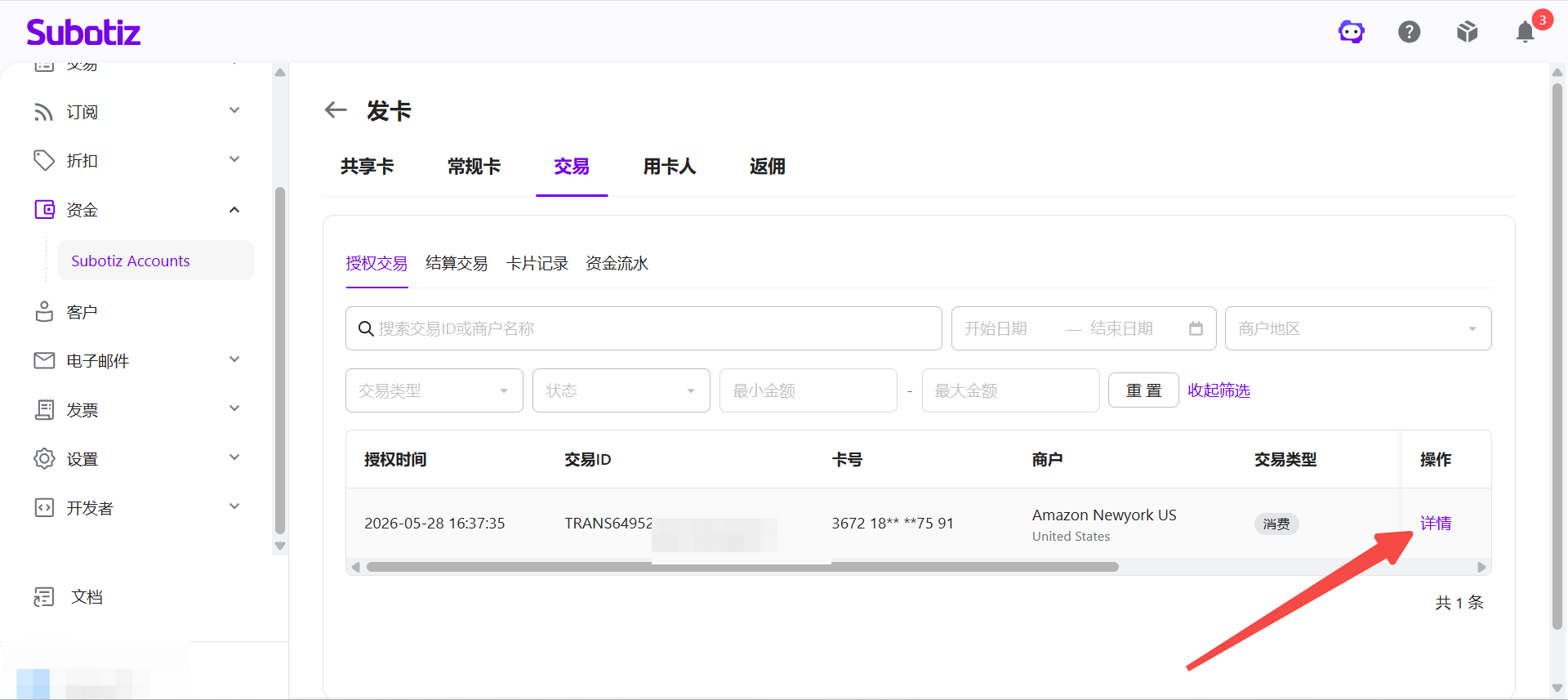The width and height of the screenshot is (1568, 700).
Task: Click the 最大金额 input field
Action: pos(1011,390)
